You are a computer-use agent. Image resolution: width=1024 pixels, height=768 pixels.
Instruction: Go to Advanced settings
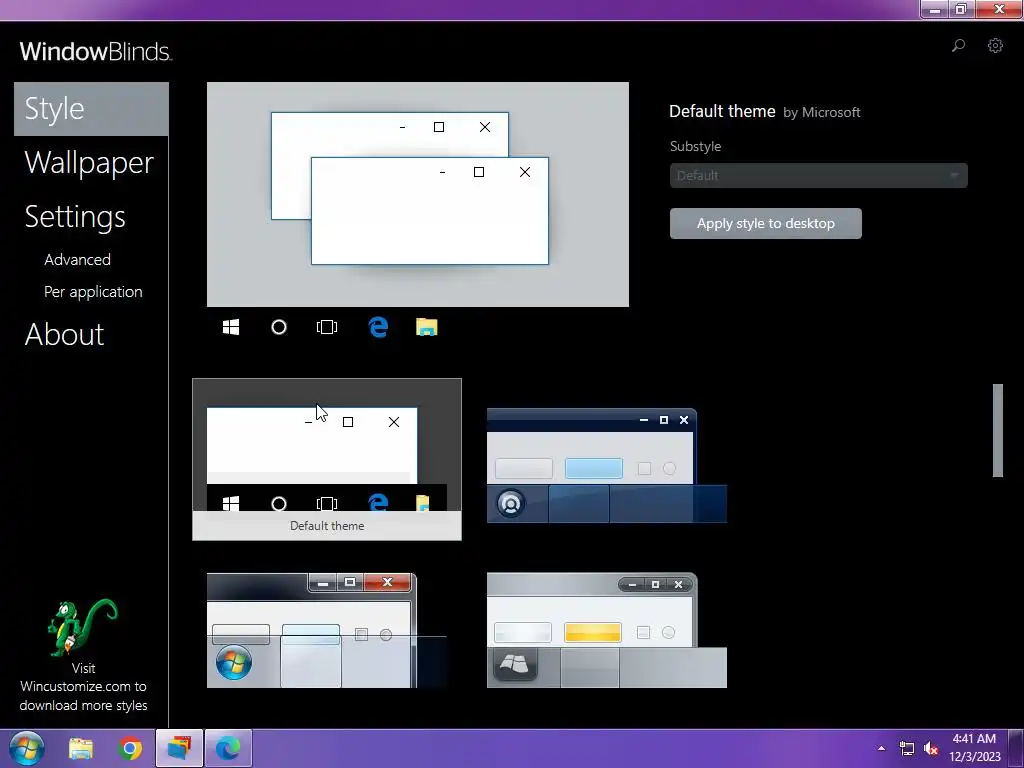[77, 259]
